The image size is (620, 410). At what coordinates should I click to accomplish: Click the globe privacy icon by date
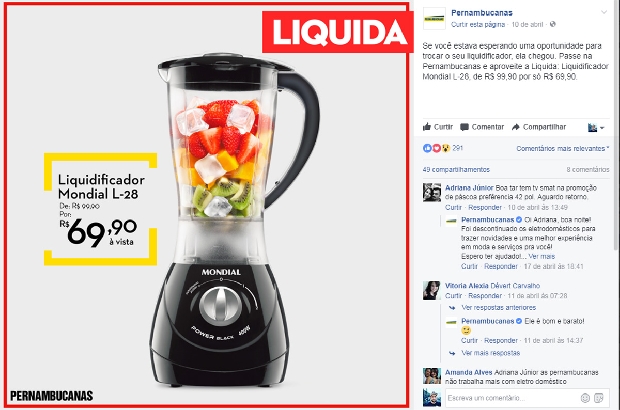pyautogui.click(x=553, y=24)
